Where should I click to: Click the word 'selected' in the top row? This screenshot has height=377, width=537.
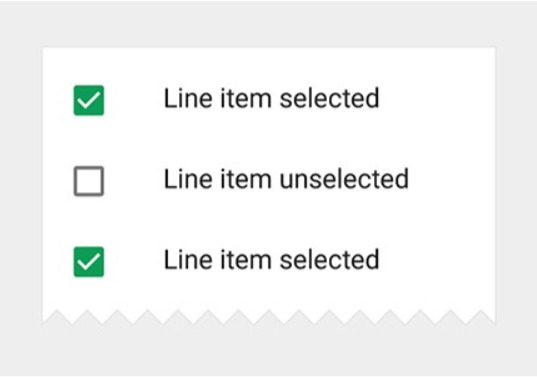tap(329, 99)
